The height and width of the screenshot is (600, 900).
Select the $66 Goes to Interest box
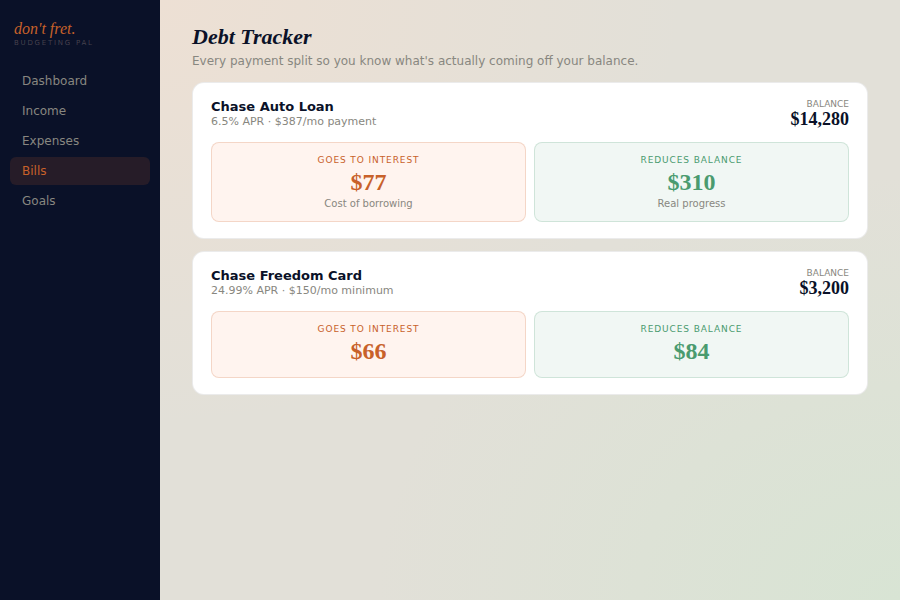(x=368, y=344)
